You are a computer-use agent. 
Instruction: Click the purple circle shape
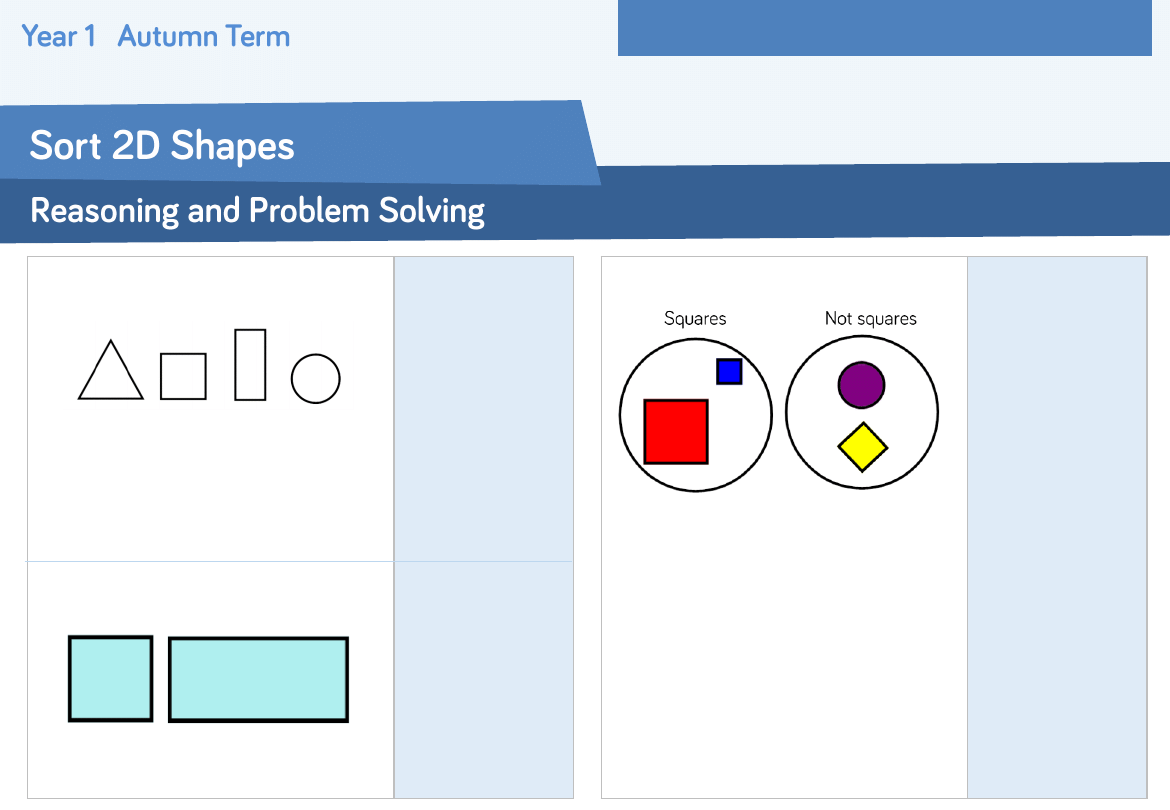[x=862, y=385]
